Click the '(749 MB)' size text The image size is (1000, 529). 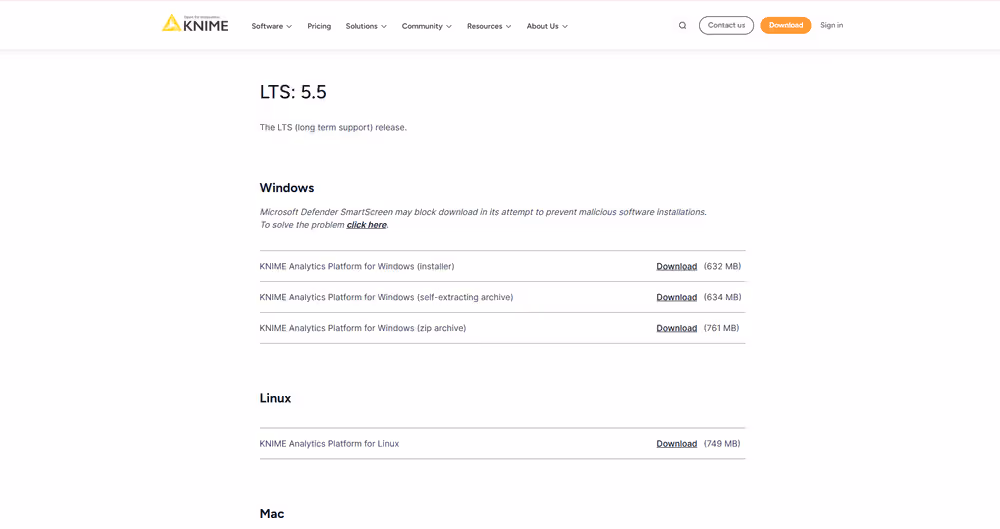(x=722, y=443)
